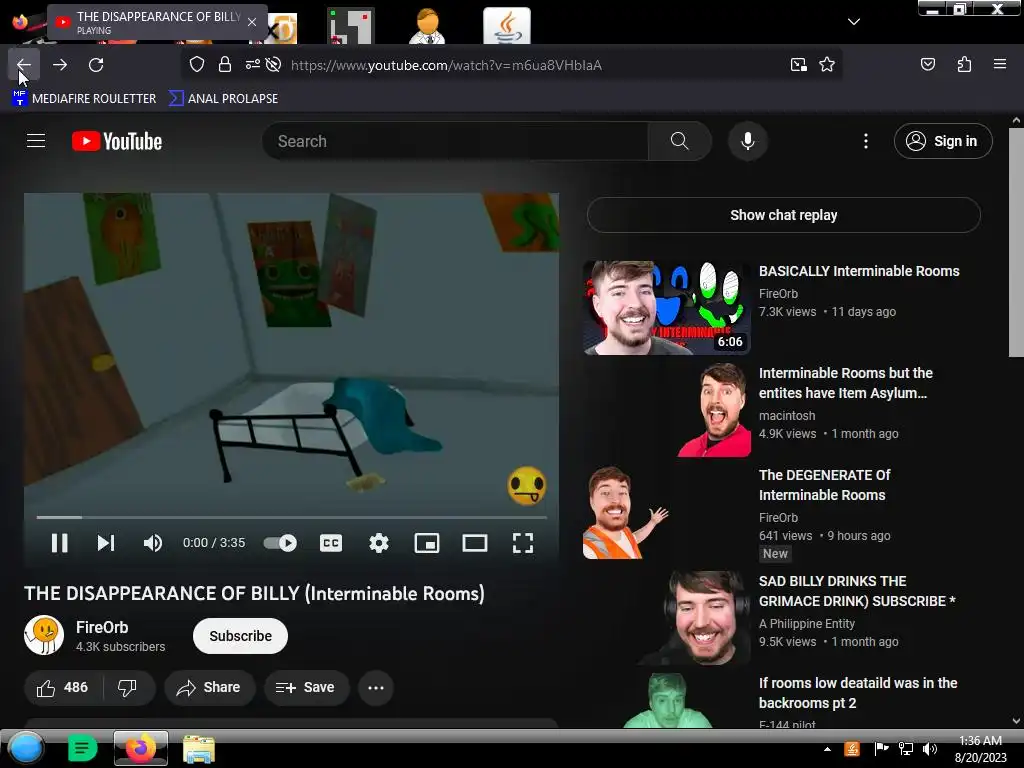Viewport: 1024px width, 768px height.
Task: Open the Action Center flag icon
Action: point(881,749)
